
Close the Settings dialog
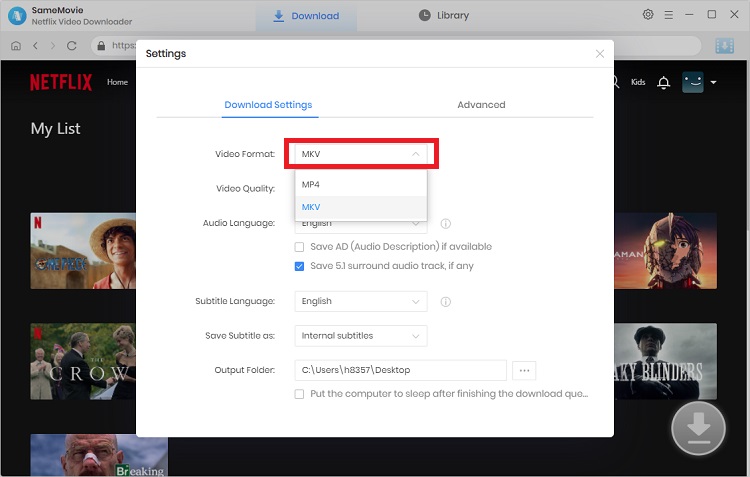click(600, 54)
